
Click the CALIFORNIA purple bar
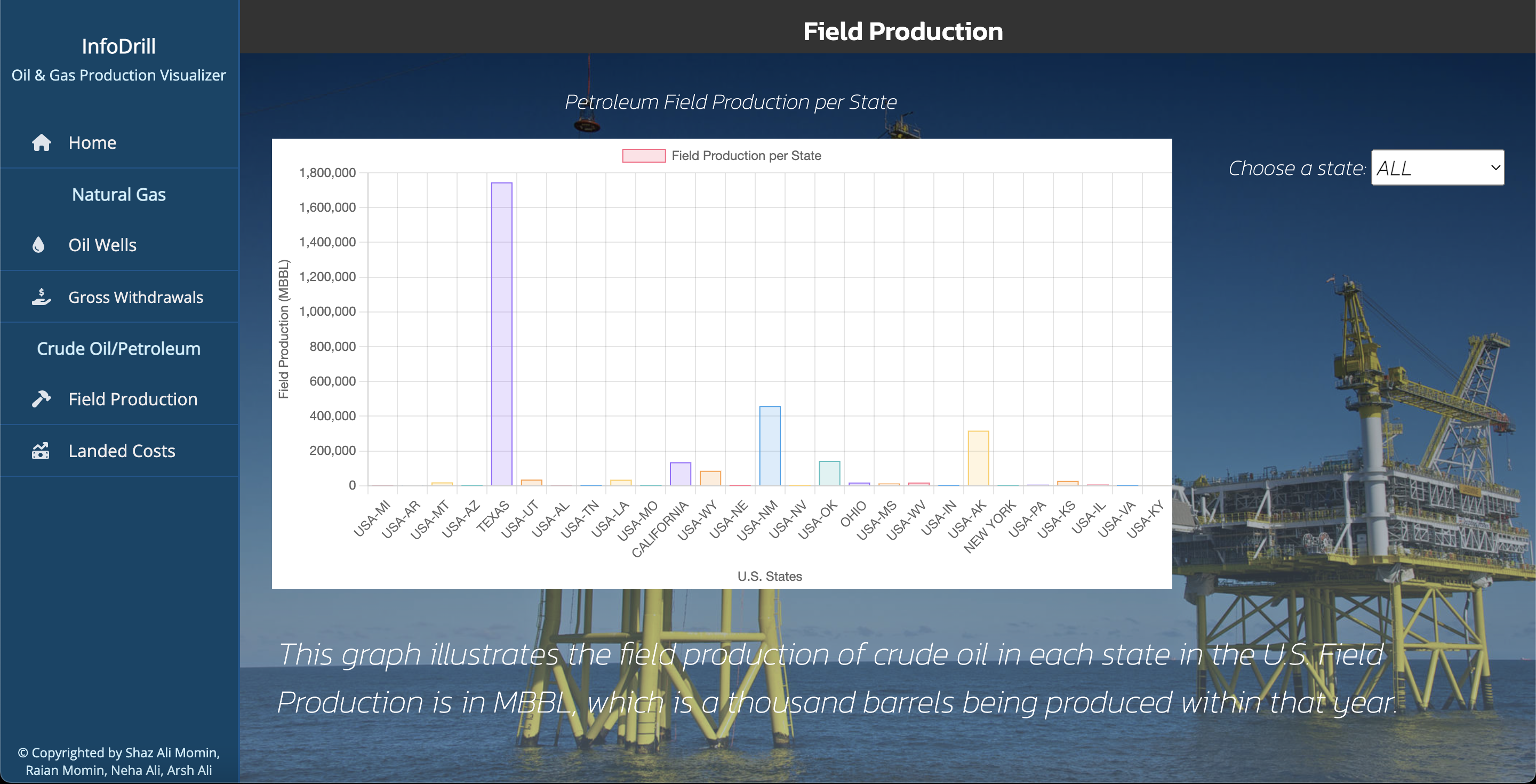680,474
